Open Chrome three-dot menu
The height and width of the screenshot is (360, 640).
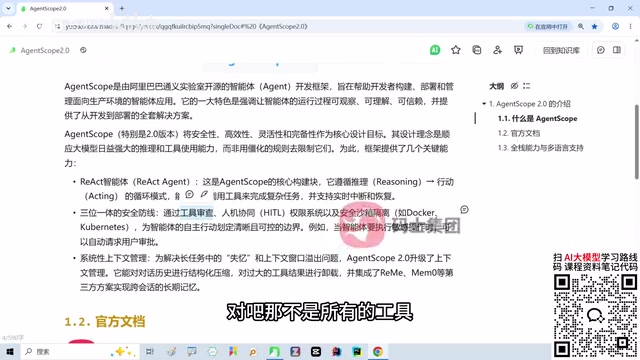(631, 27)
